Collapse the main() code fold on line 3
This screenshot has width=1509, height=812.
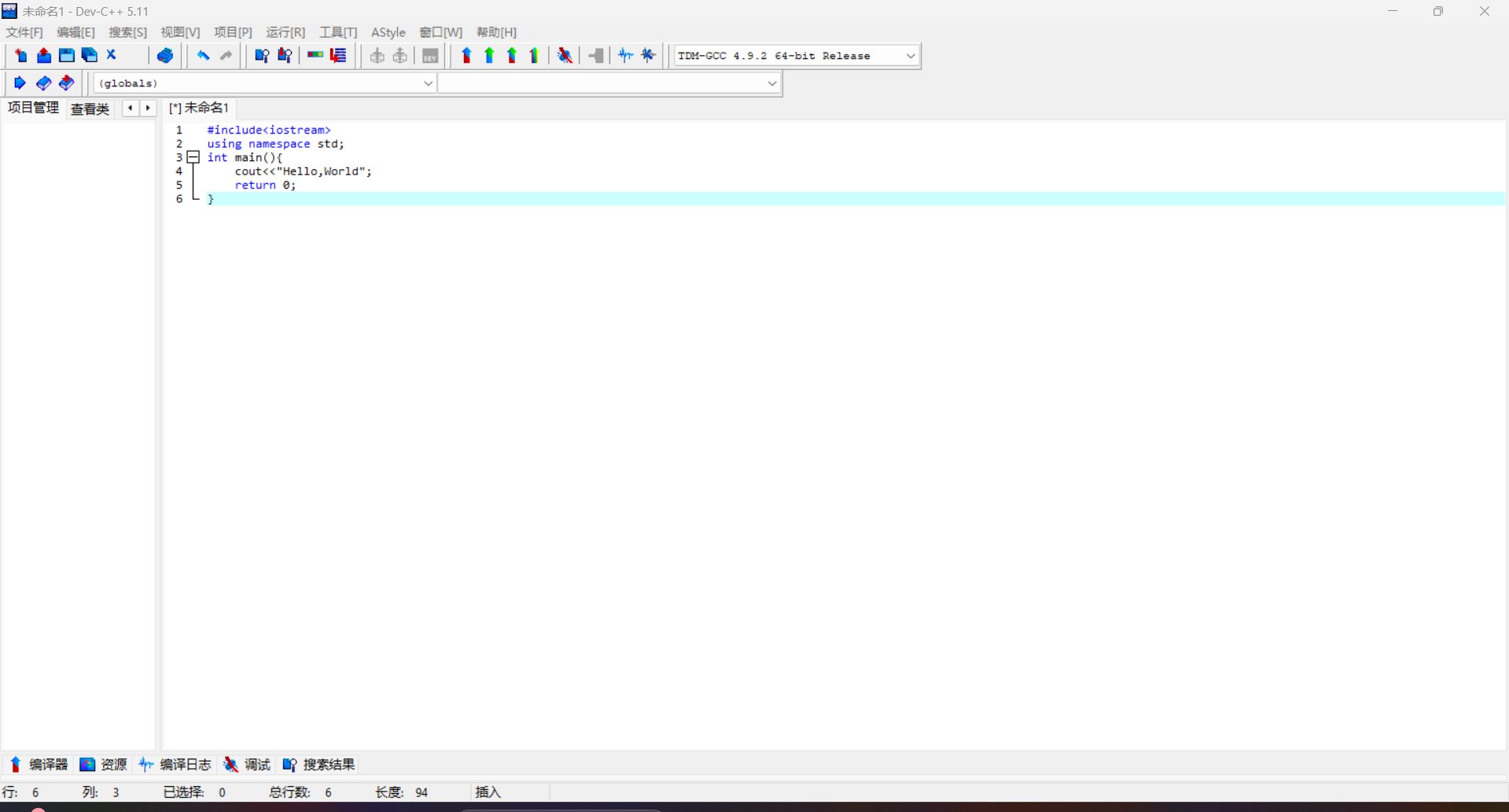[193, 157]
